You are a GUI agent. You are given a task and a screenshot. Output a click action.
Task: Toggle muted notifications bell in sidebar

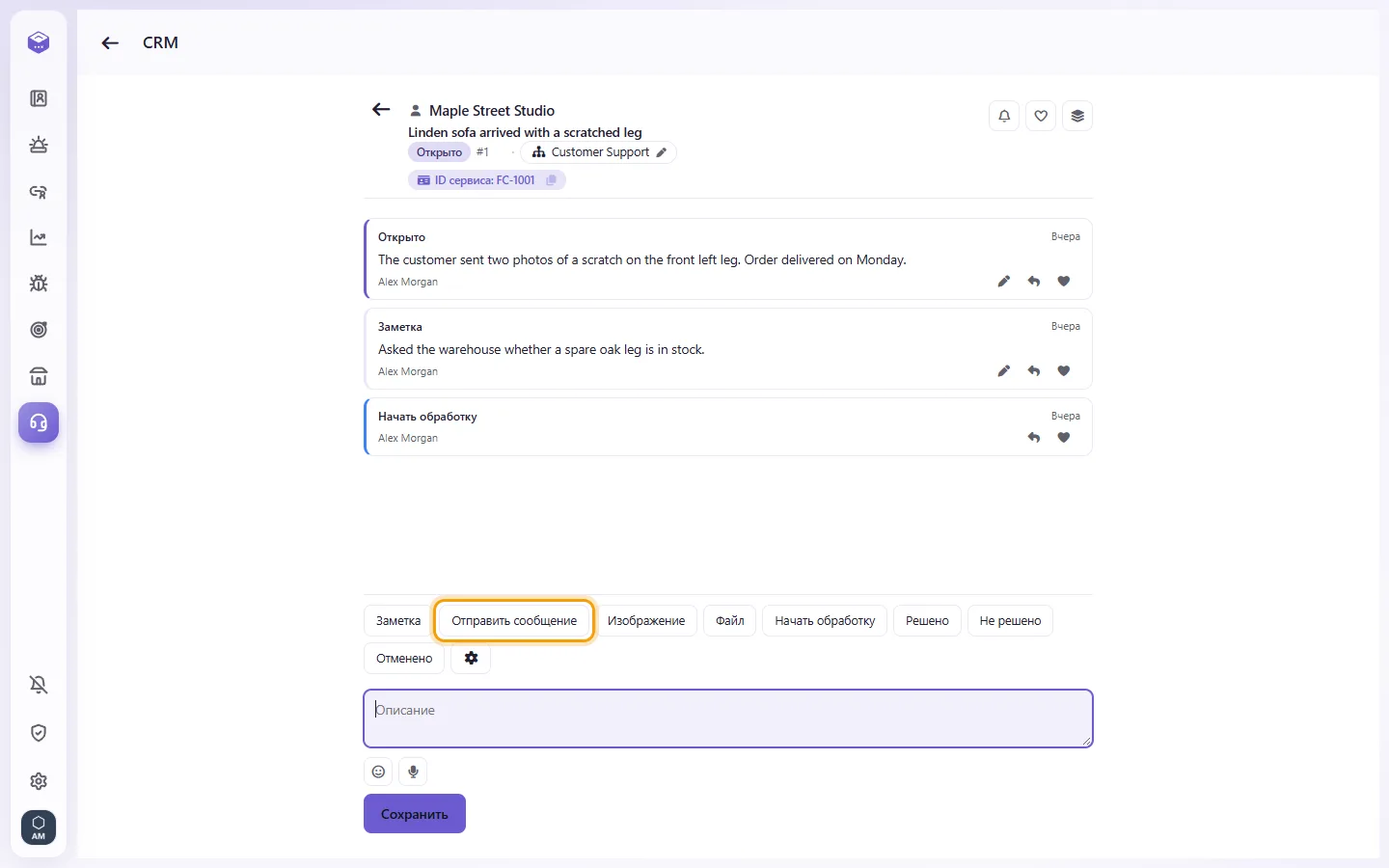tap(39, 685)
